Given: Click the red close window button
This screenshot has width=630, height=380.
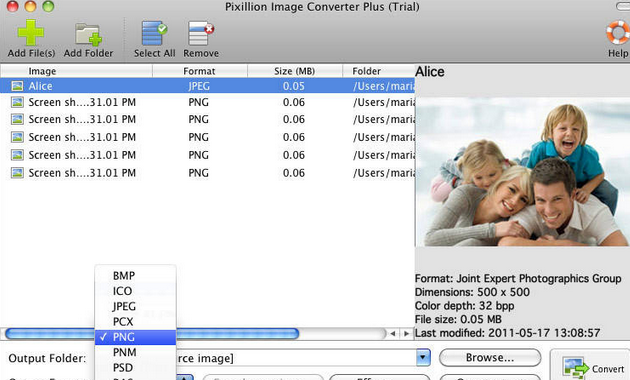Looking at the screenshot, I should [x=12, y=6].
